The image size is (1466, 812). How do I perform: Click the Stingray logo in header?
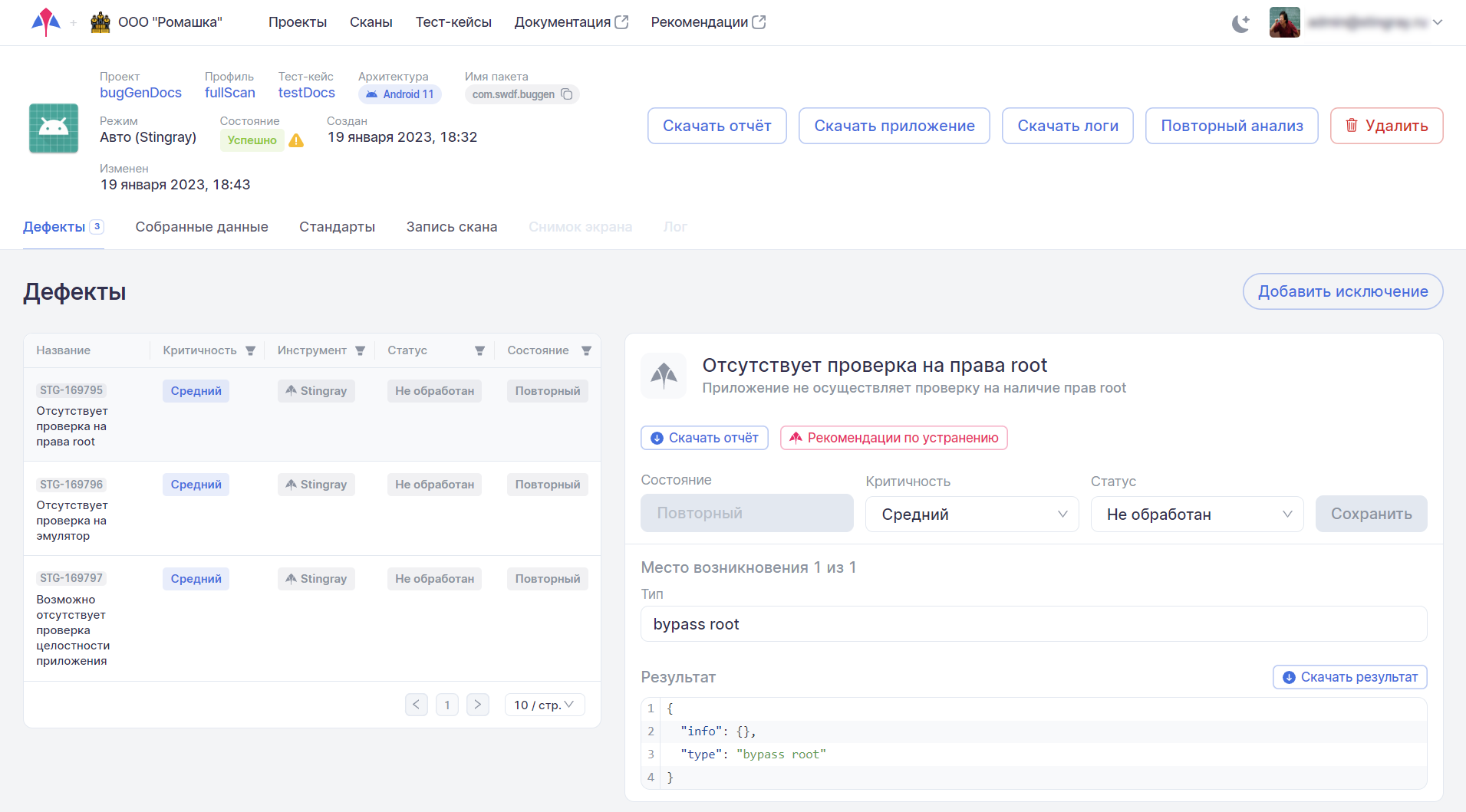click(46, 22)
